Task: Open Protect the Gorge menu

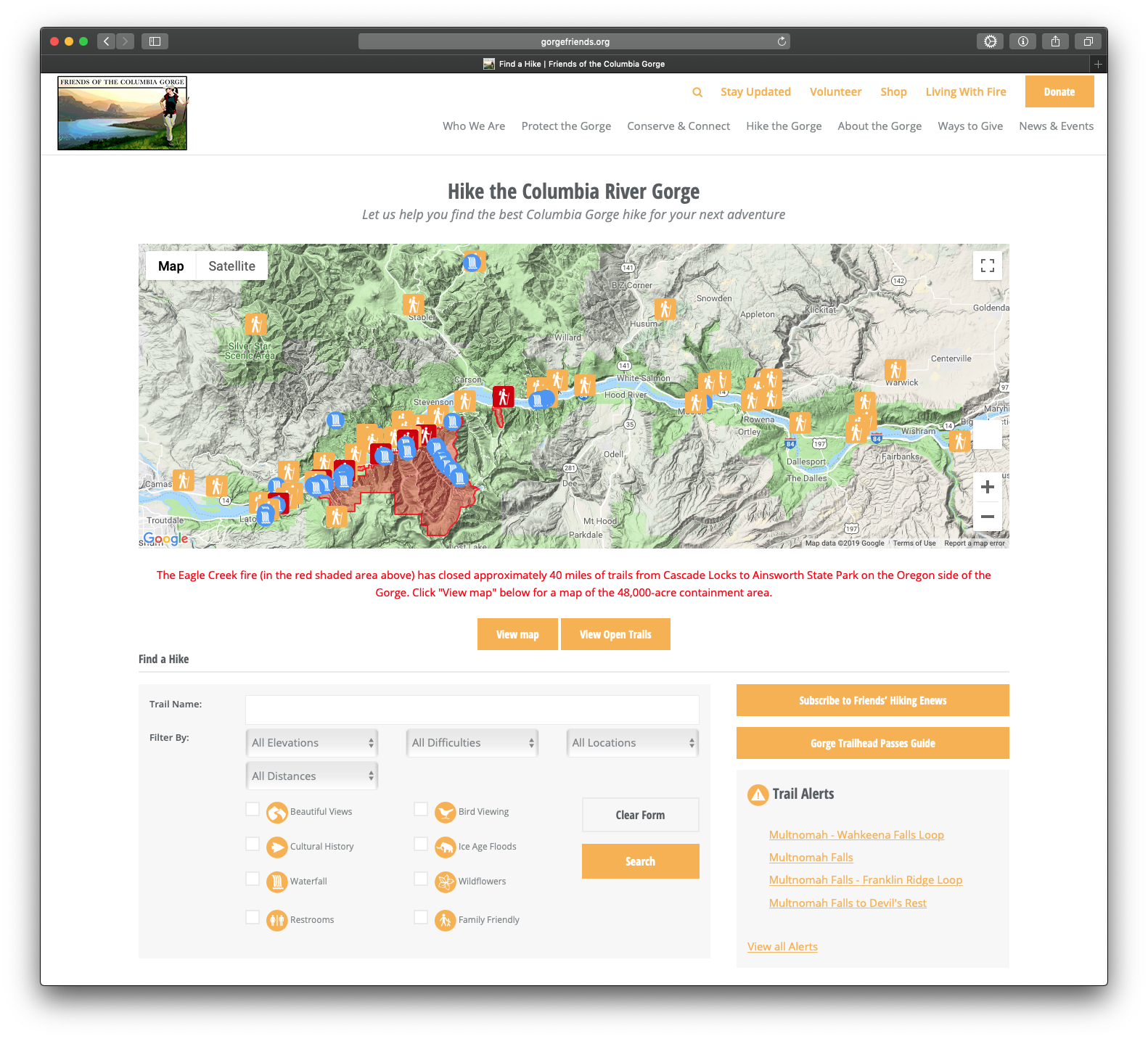Action: tap(566, 126)
